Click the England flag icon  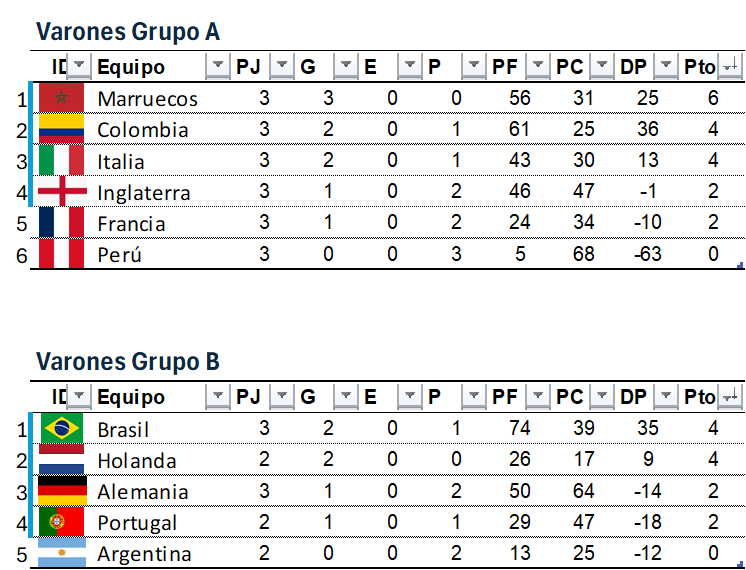[60, 192]
